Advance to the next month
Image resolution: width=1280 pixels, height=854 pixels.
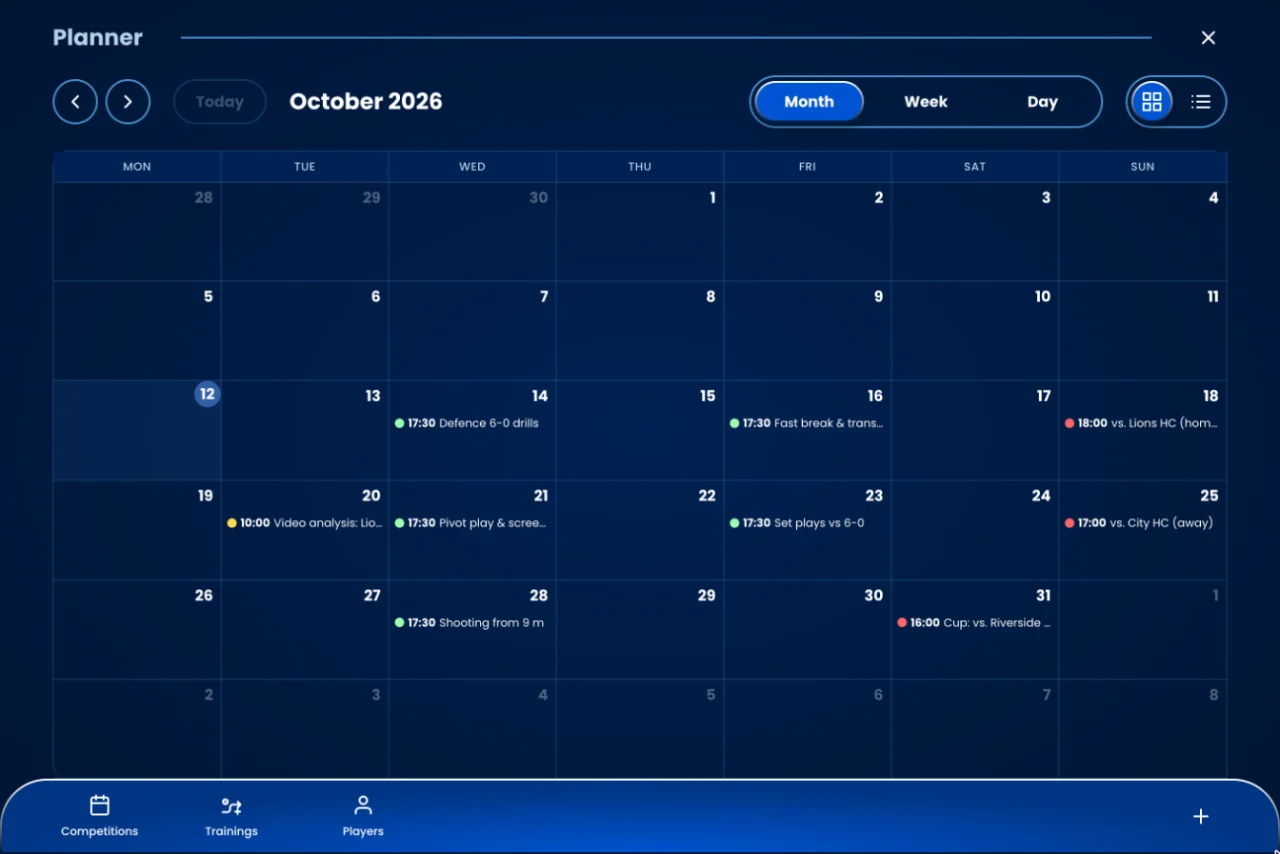tap(128, 102)
